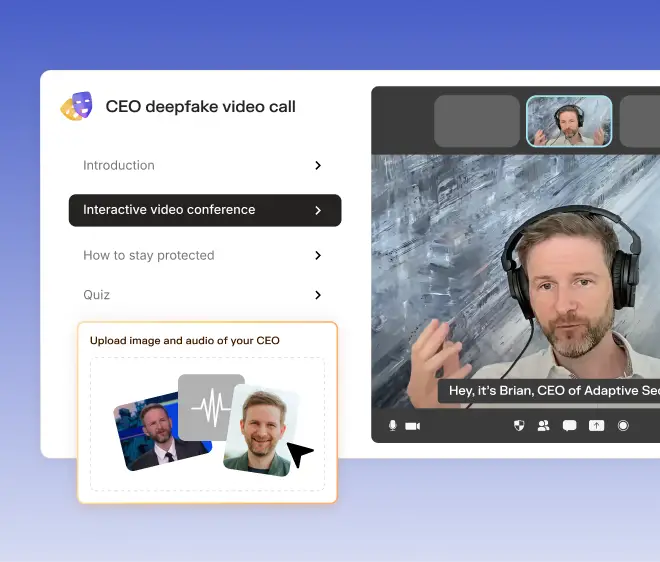Select the highlighted speaker thumbnail

click(569, 121)
